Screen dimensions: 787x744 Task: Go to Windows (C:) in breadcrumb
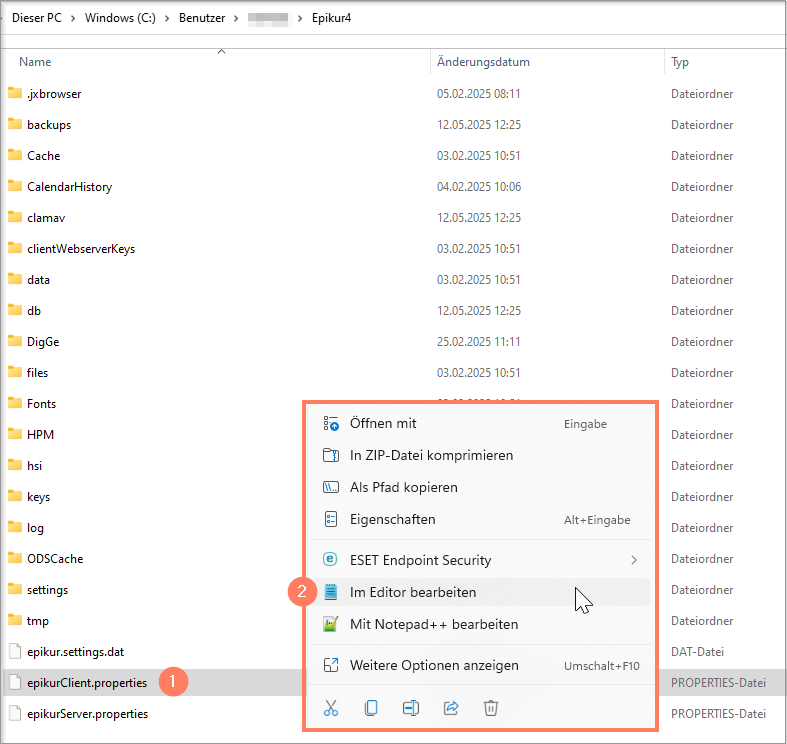[x=120, y=18]
